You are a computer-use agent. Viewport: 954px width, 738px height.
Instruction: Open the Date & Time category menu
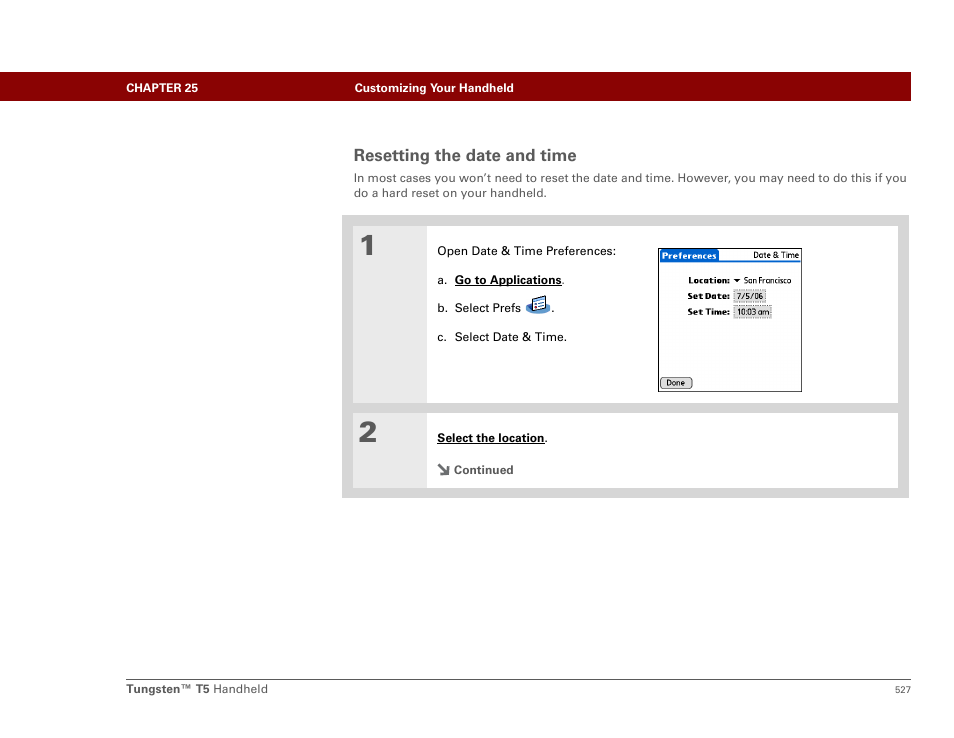(776, 255)
